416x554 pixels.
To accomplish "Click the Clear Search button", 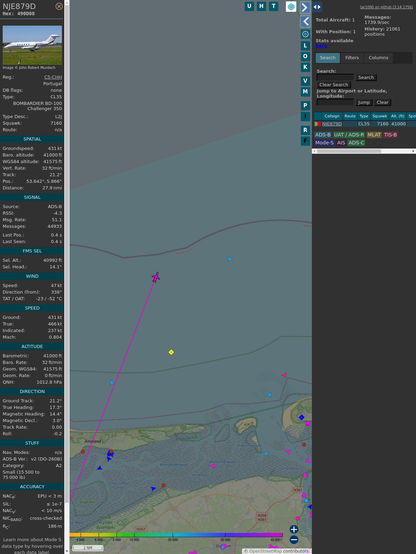I will [334, 85].
